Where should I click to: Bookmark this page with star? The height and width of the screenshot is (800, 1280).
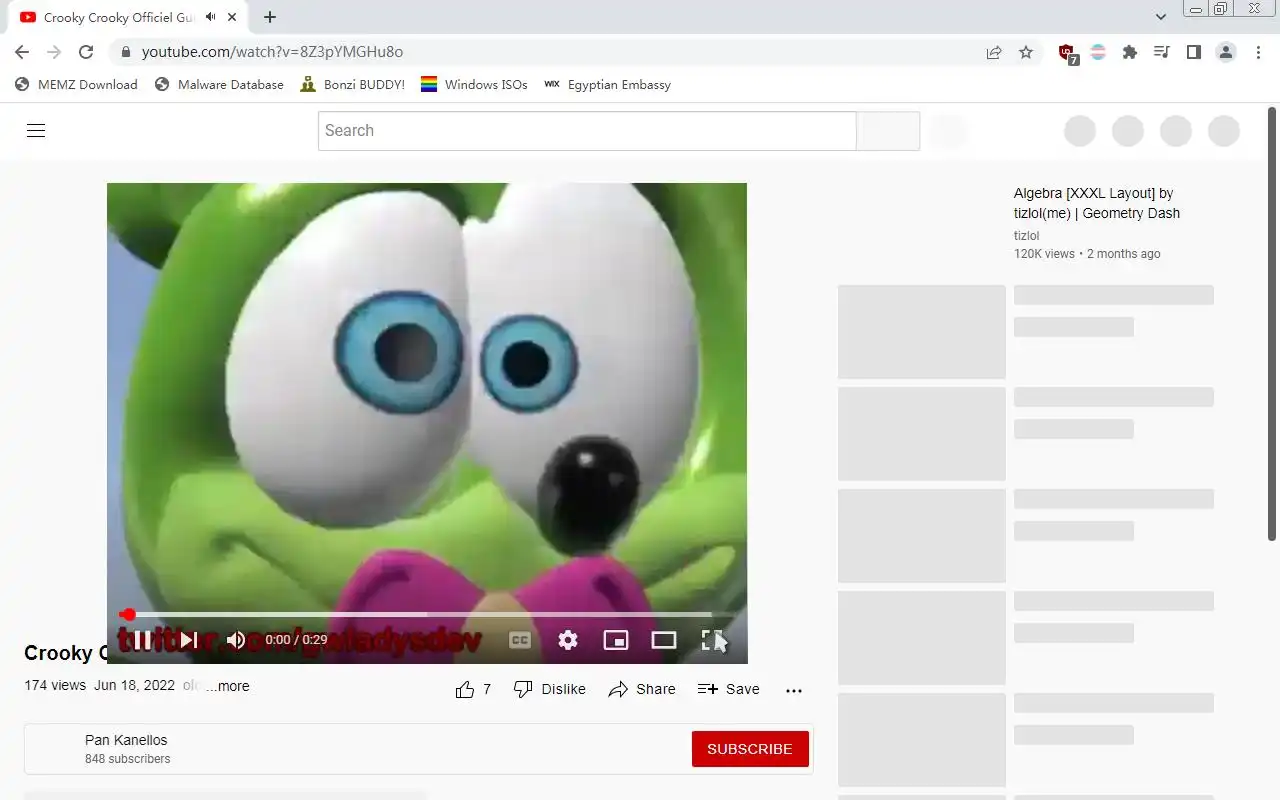[x=1026, y=52]
